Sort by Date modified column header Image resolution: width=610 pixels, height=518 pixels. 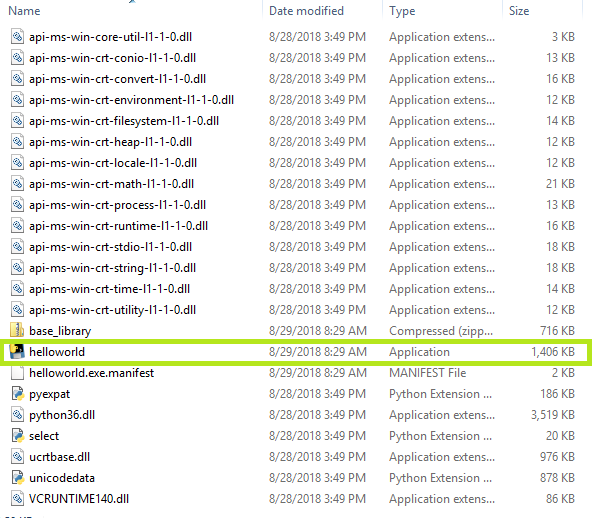[x=306, y=11]
